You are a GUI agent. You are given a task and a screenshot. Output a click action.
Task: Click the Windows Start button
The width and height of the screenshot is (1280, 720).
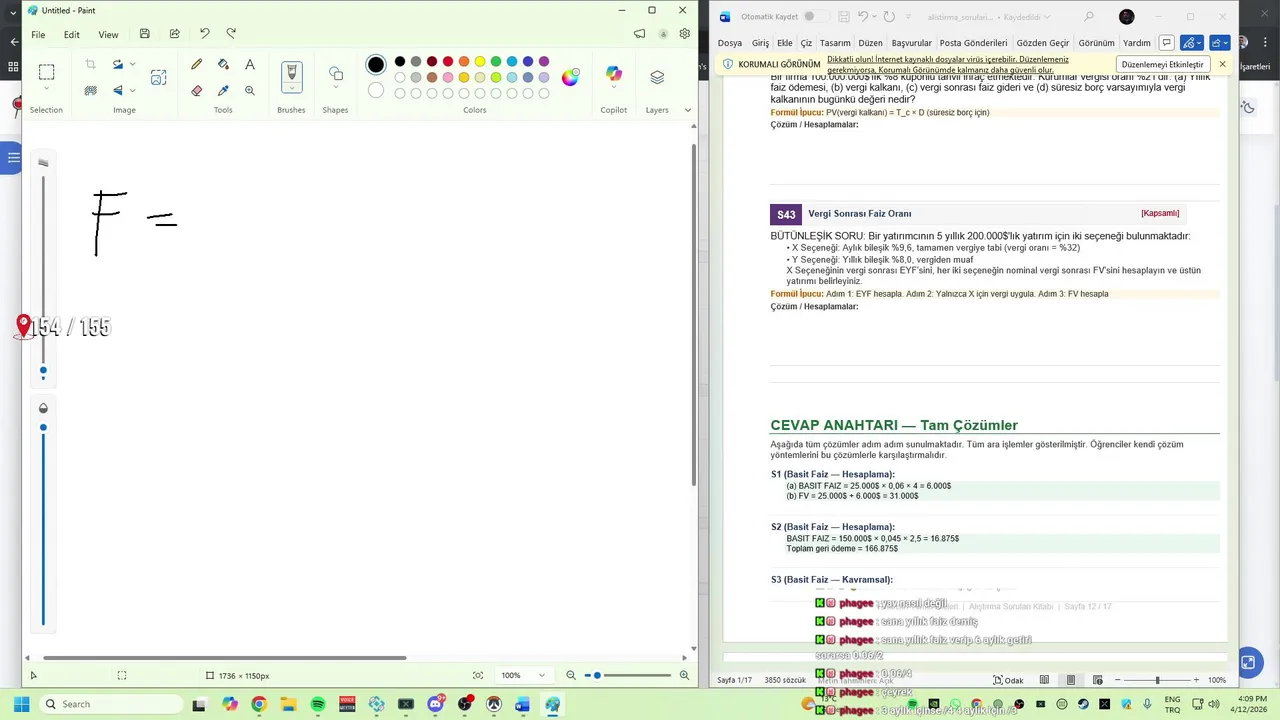coord(21,704)
